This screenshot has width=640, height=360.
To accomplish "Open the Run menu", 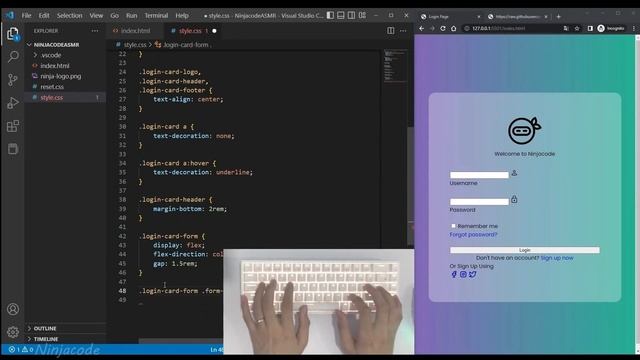I will click(131, 16).
